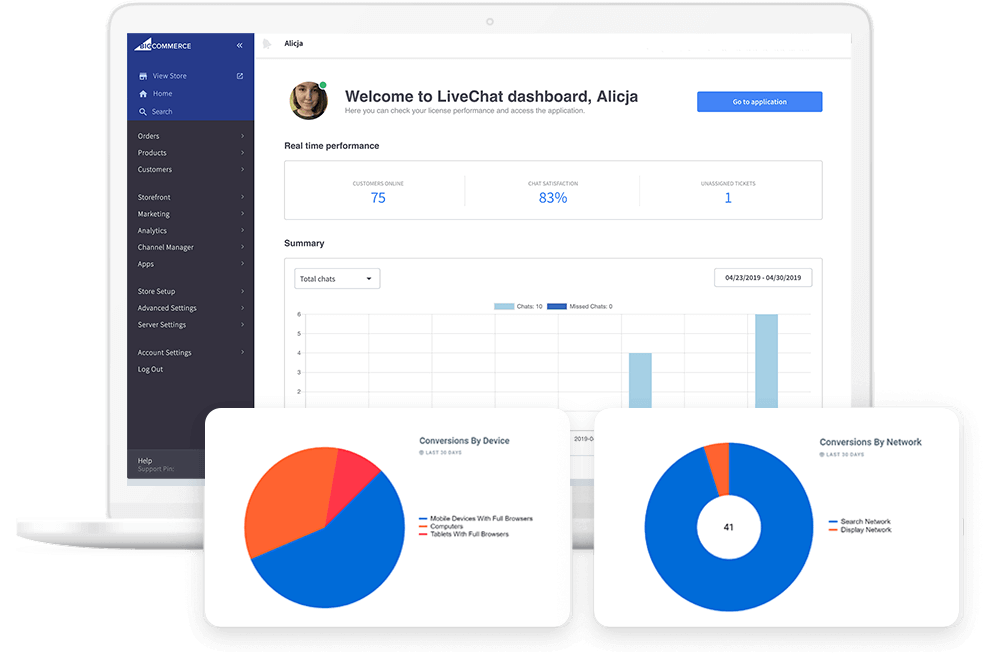
Task: Click Real time performance heading
Action: click(x=332, y=145)
